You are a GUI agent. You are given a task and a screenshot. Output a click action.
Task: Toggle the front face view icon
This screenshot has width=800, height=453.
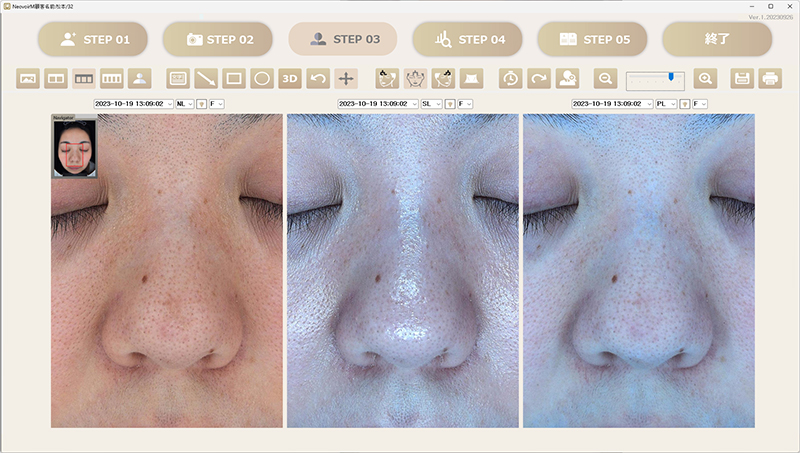(x=415, y=78)
